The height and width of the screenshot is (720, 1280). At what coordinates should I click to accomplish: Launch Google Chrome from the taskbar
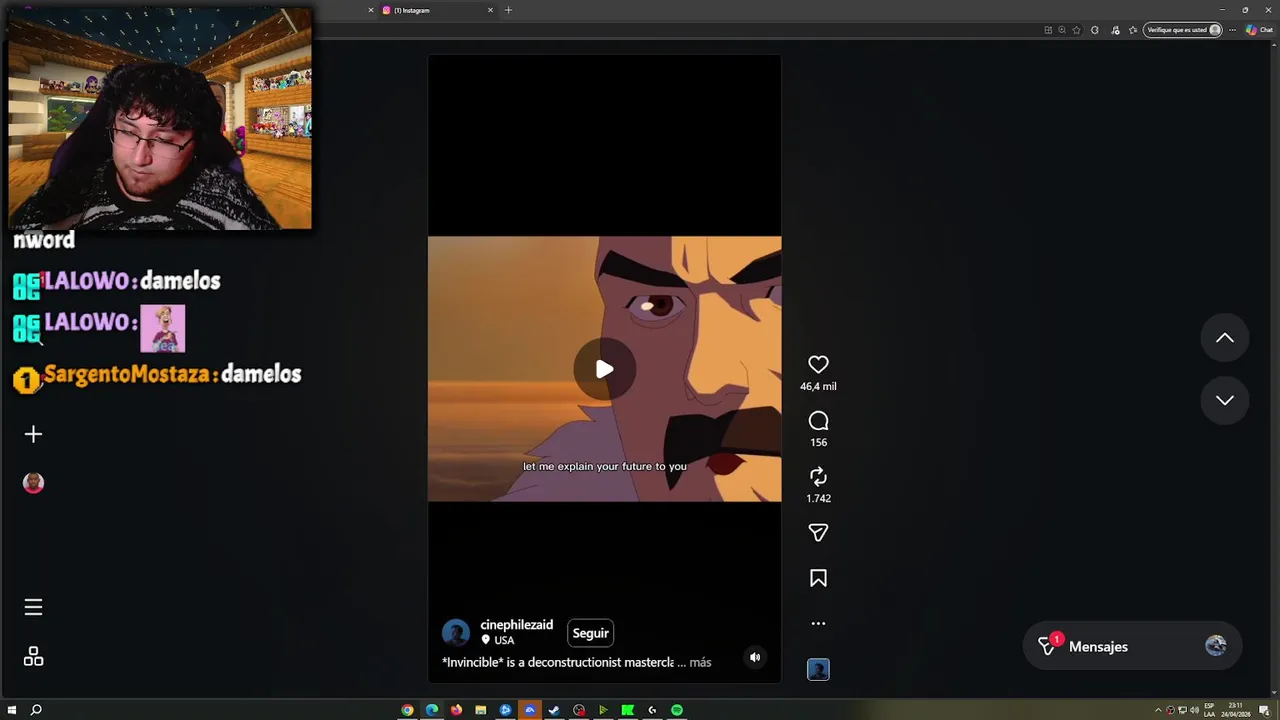click(x=407, y=710)
